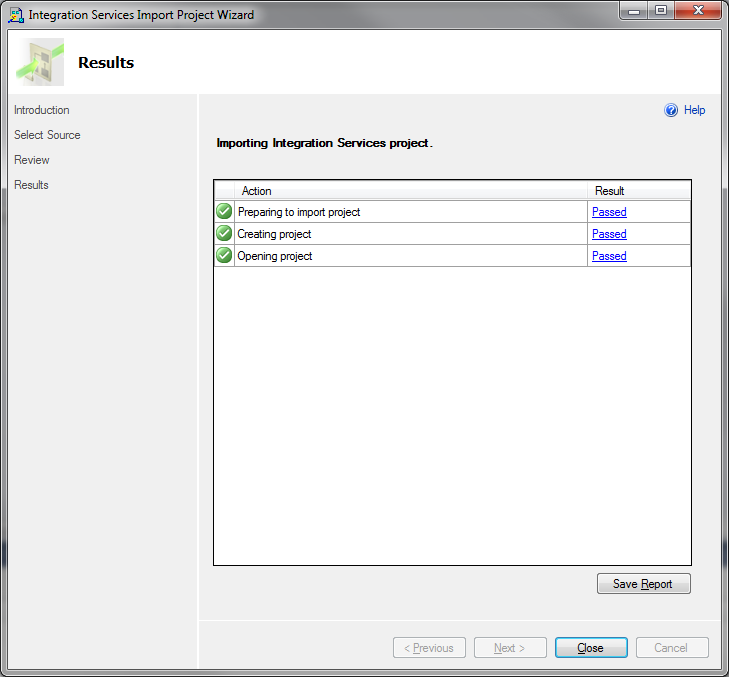
Task: Click the blue Help question mark icon
Action: pos(670,110)
